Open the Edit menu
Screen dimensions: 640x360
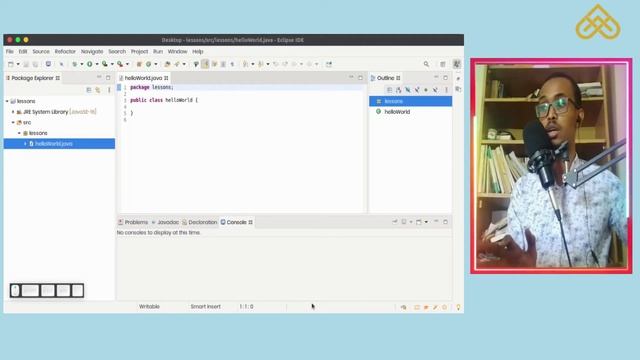(x=23, y=51)
